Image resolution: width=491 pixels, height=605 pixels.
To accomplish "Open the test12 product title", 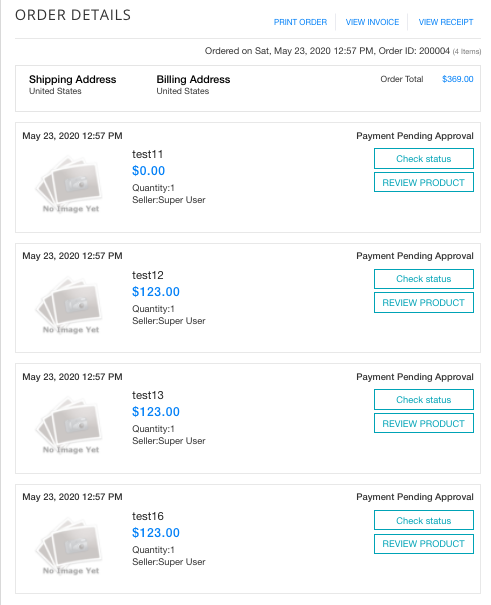I will pyautogui.click(x=147, y=275).
